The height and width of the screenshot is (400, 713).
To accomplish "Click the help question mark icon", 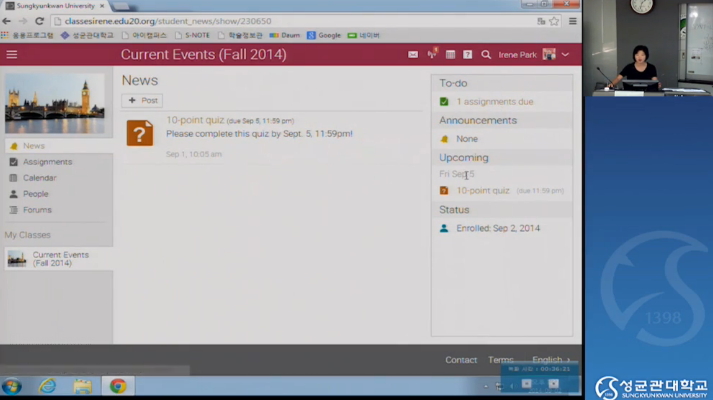I will point(467,54).
